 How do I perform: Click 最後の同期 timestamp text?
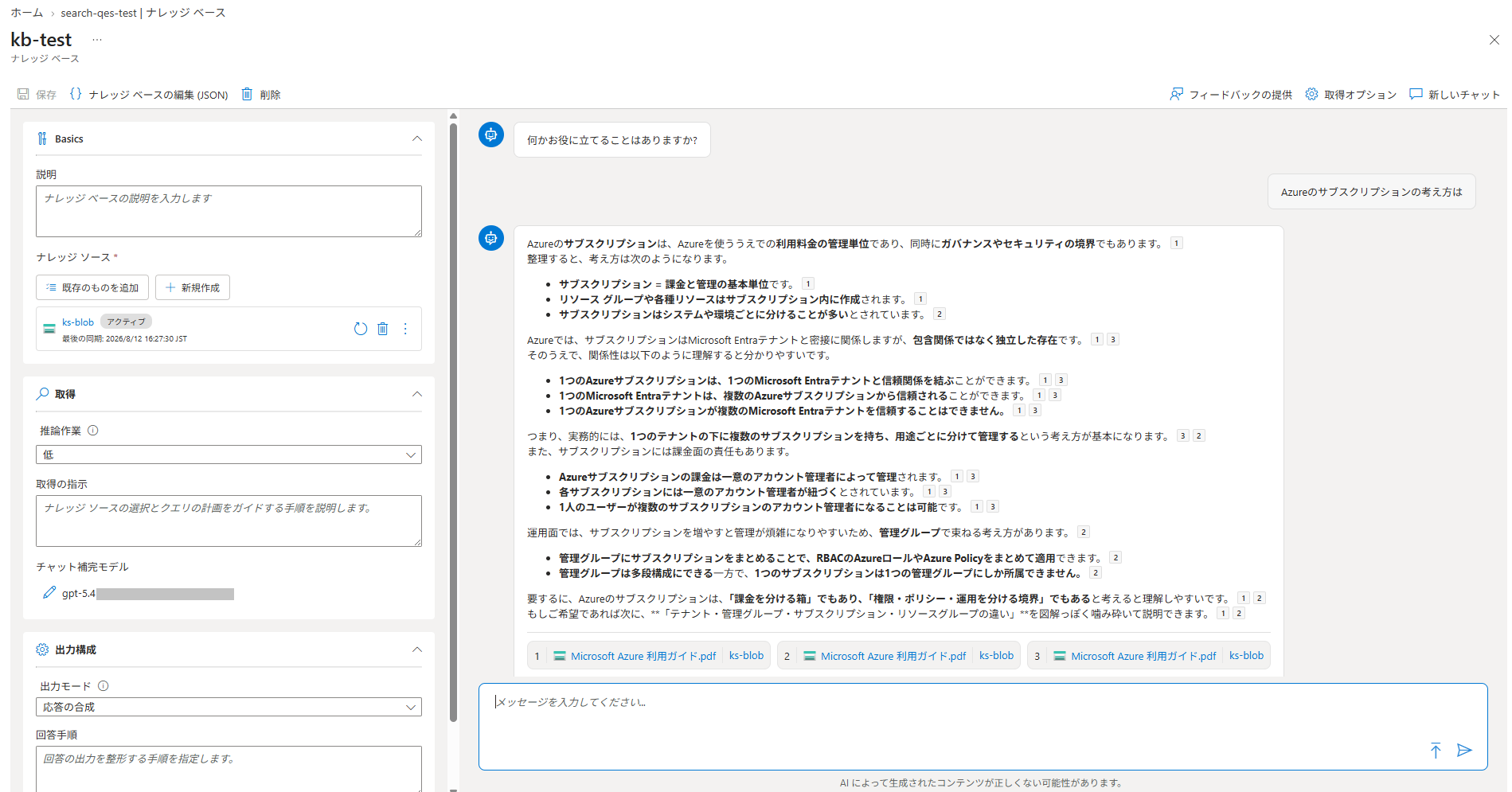pos(125,339)
